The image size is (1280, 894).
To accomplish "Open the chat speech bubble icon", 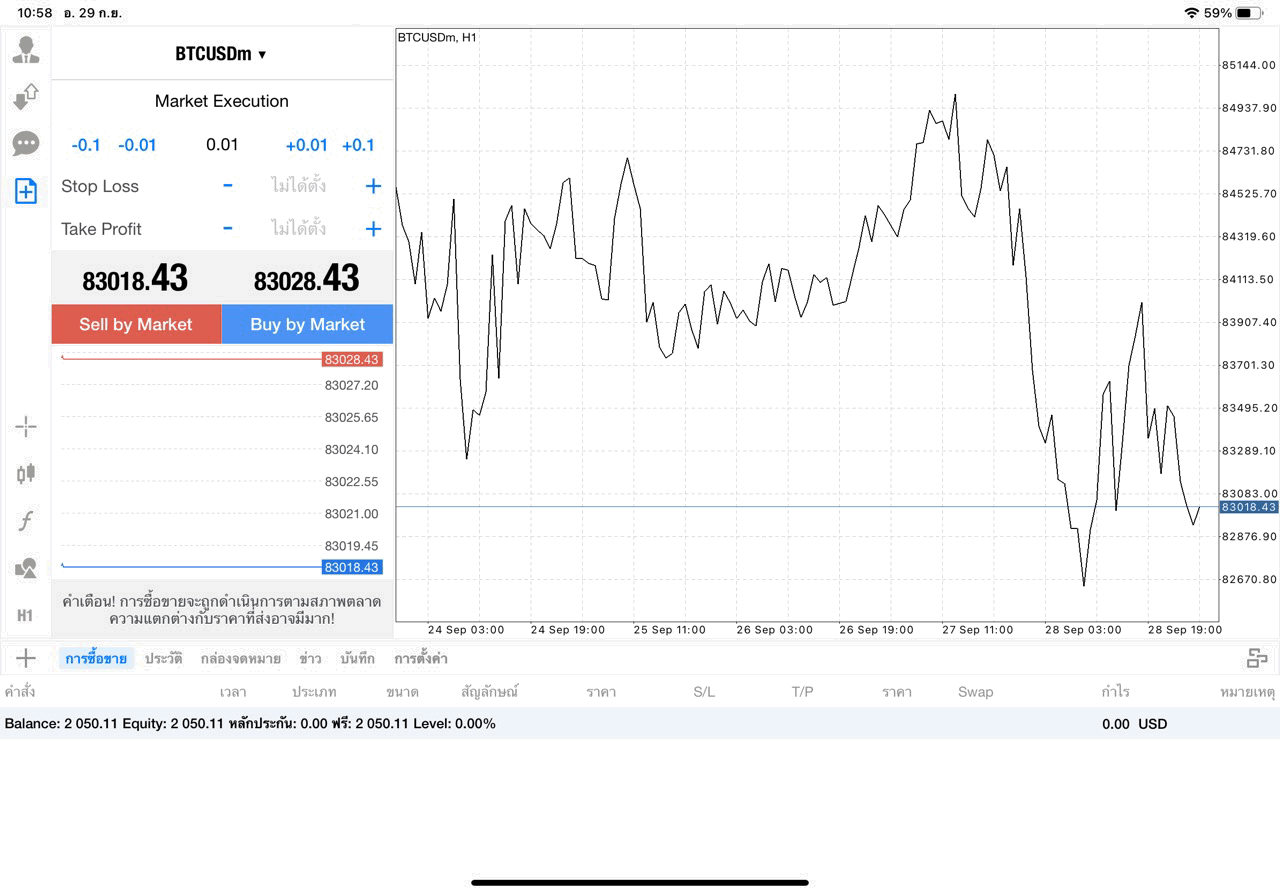I will [26, 144].
